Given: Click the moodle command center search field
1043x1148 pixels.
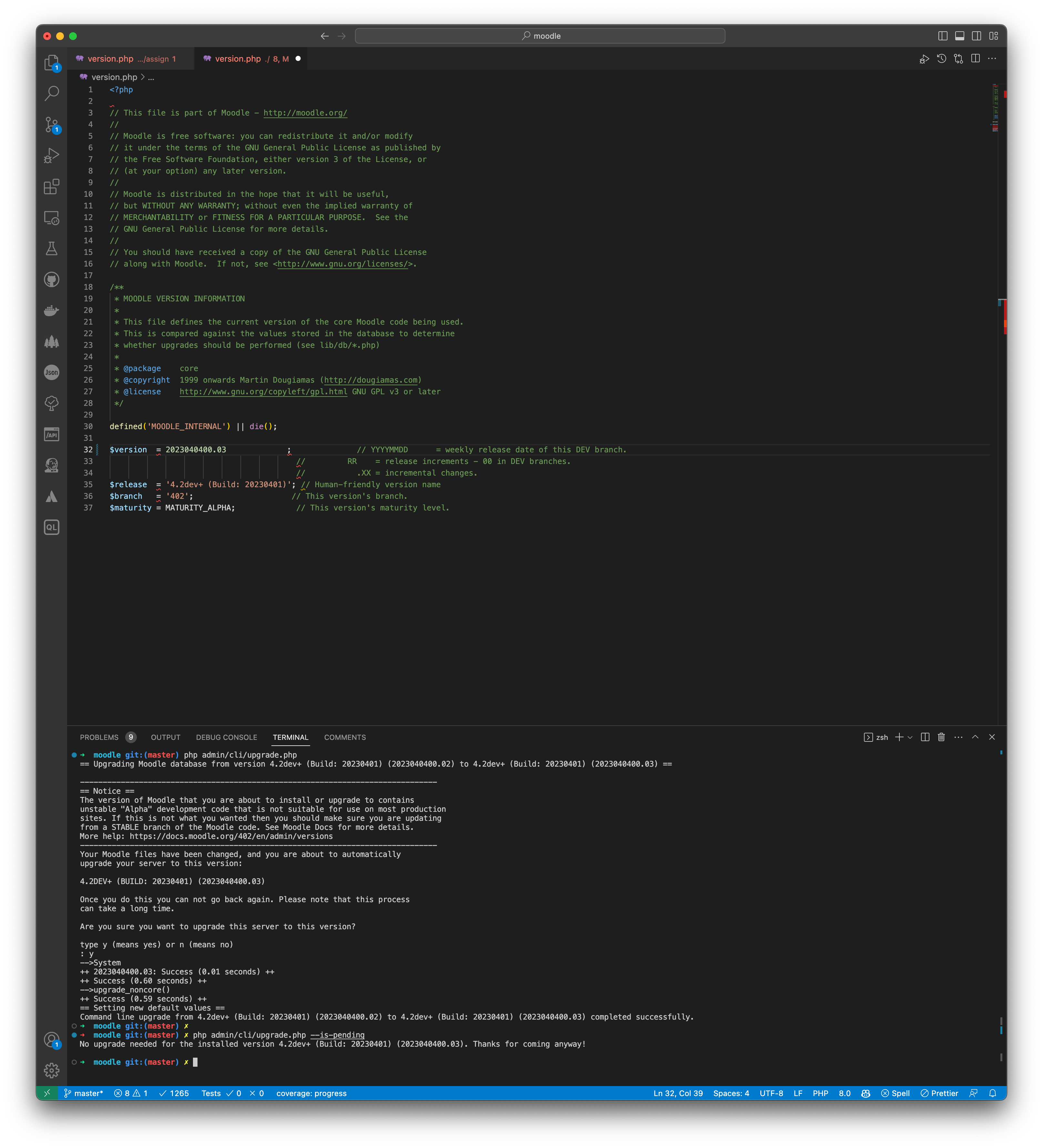Looking at the screenshot, I should coord(540,36).
